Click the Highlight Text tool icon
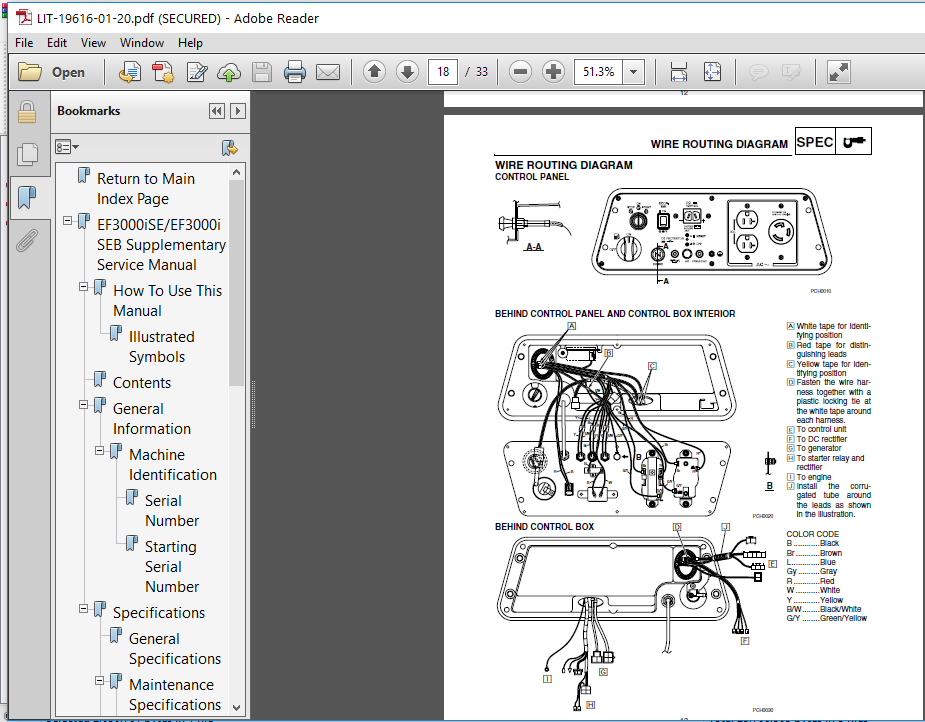The height and width of the screenshot is (722, 925). coord(791,72)
